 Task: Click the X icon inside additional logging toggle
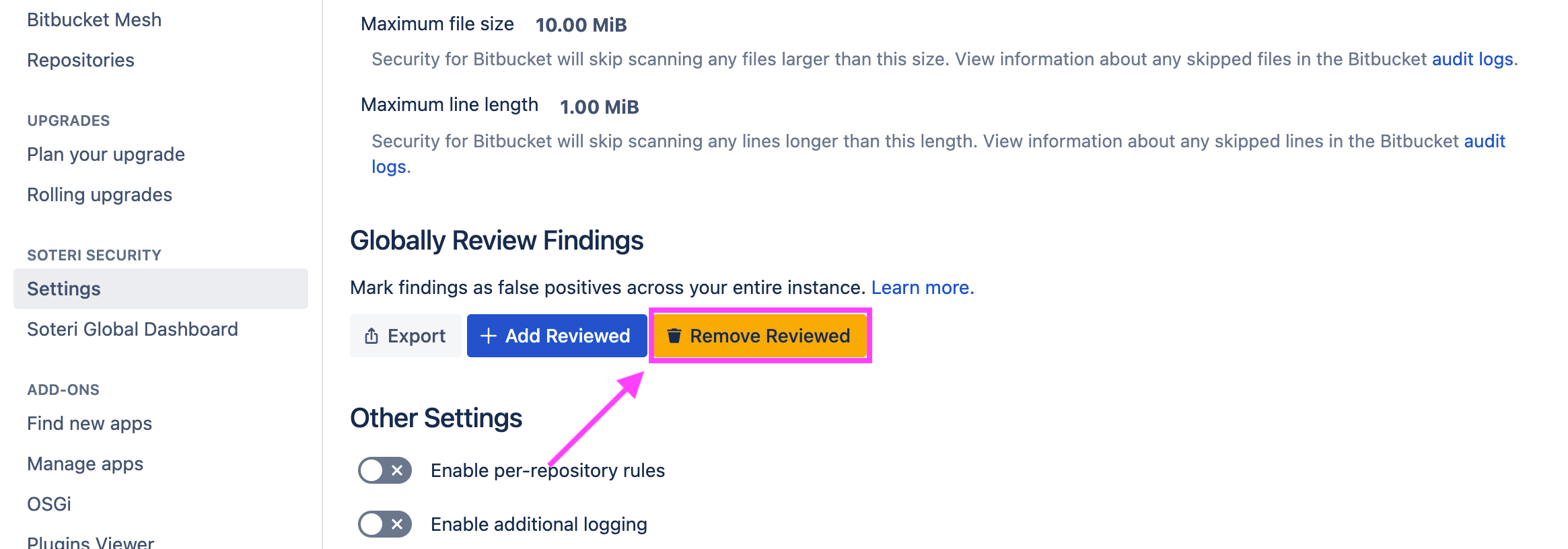397,524
